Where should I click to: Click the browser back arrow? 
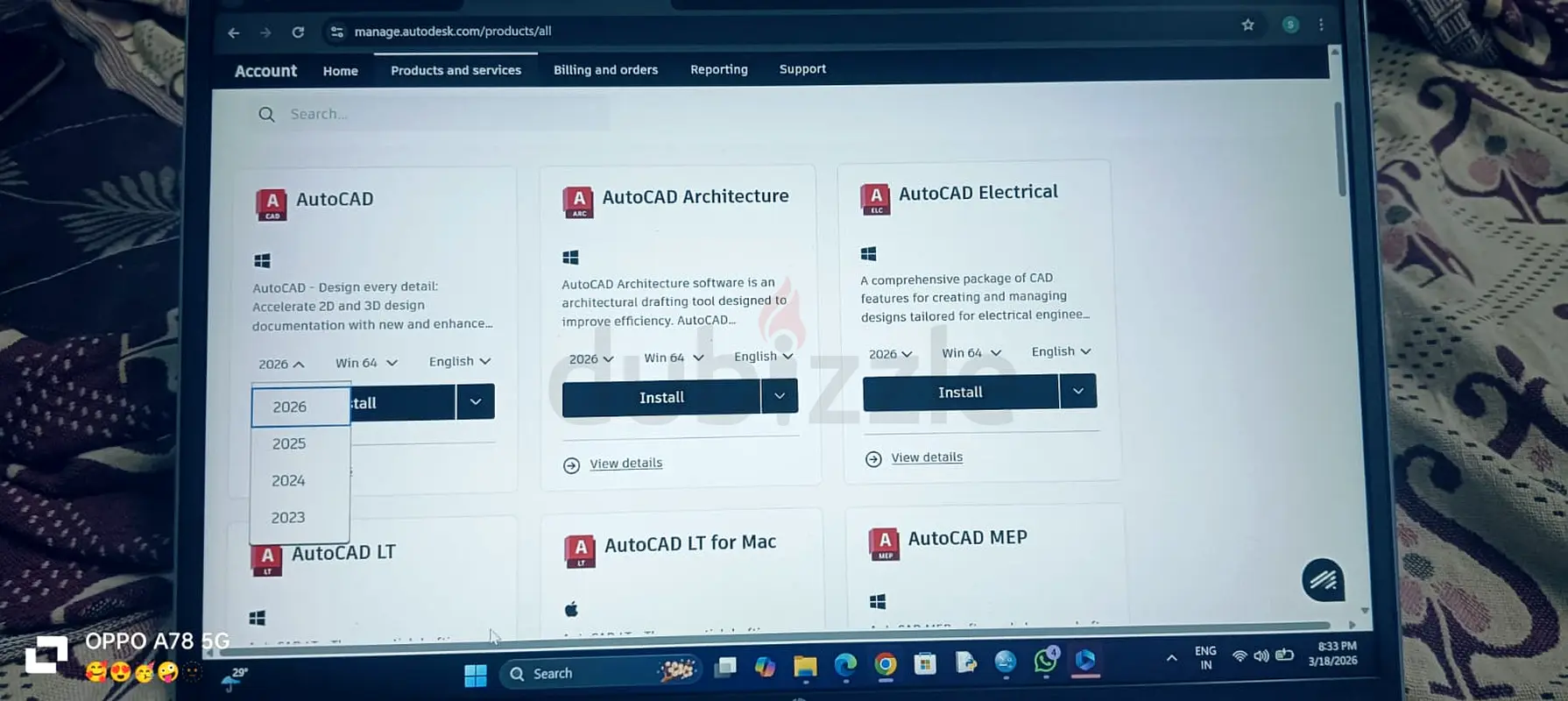click(x=234, y=33)
